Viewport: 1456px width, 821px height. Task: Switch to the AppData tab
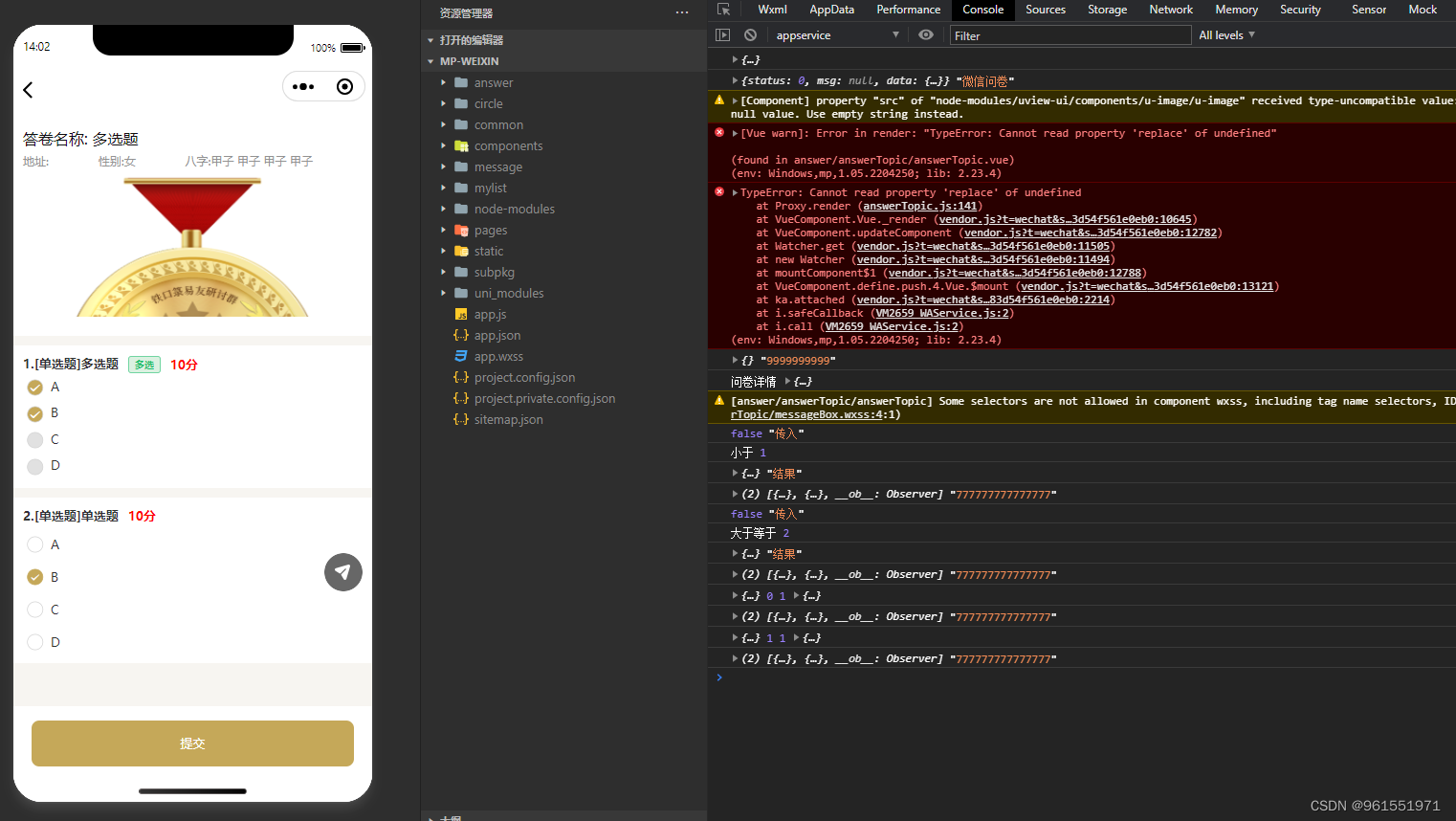pyautogui.click(x=831, y=10)
